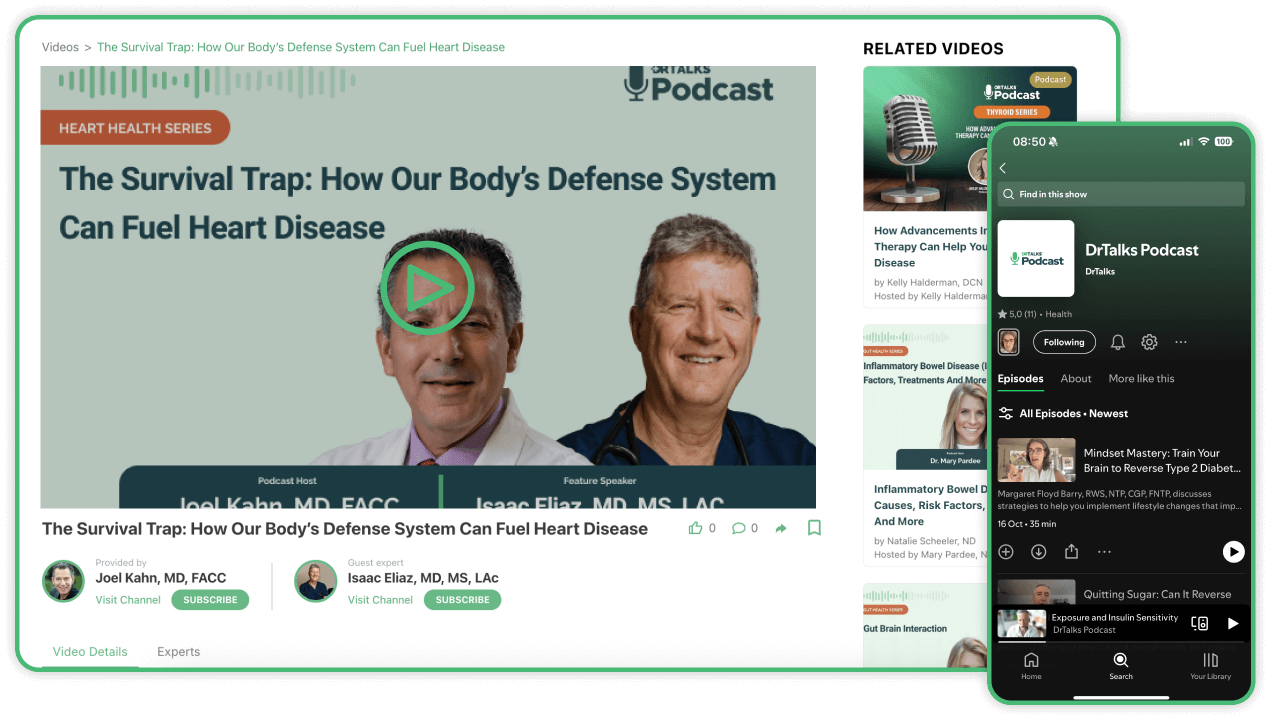Visit Isaac Eliaz's channel
Image resolution: width=1271 pixels, height=720 pixels.
(x=380, y=600)
